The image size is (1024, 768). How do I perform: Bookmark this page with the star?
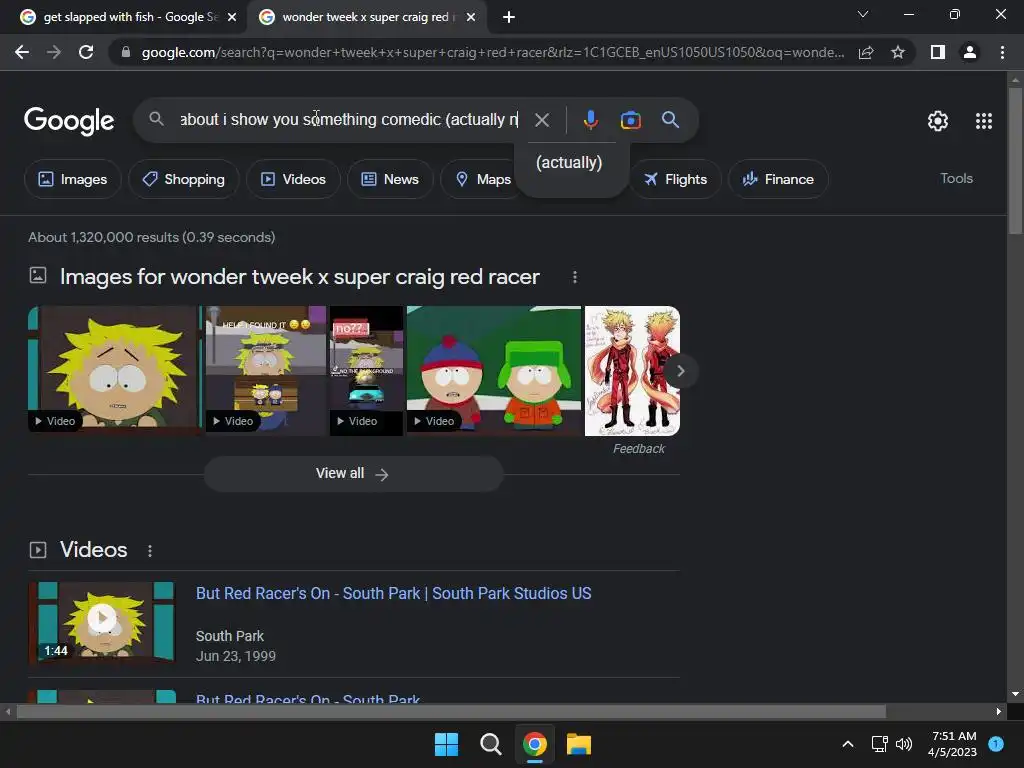pos(898,52)
